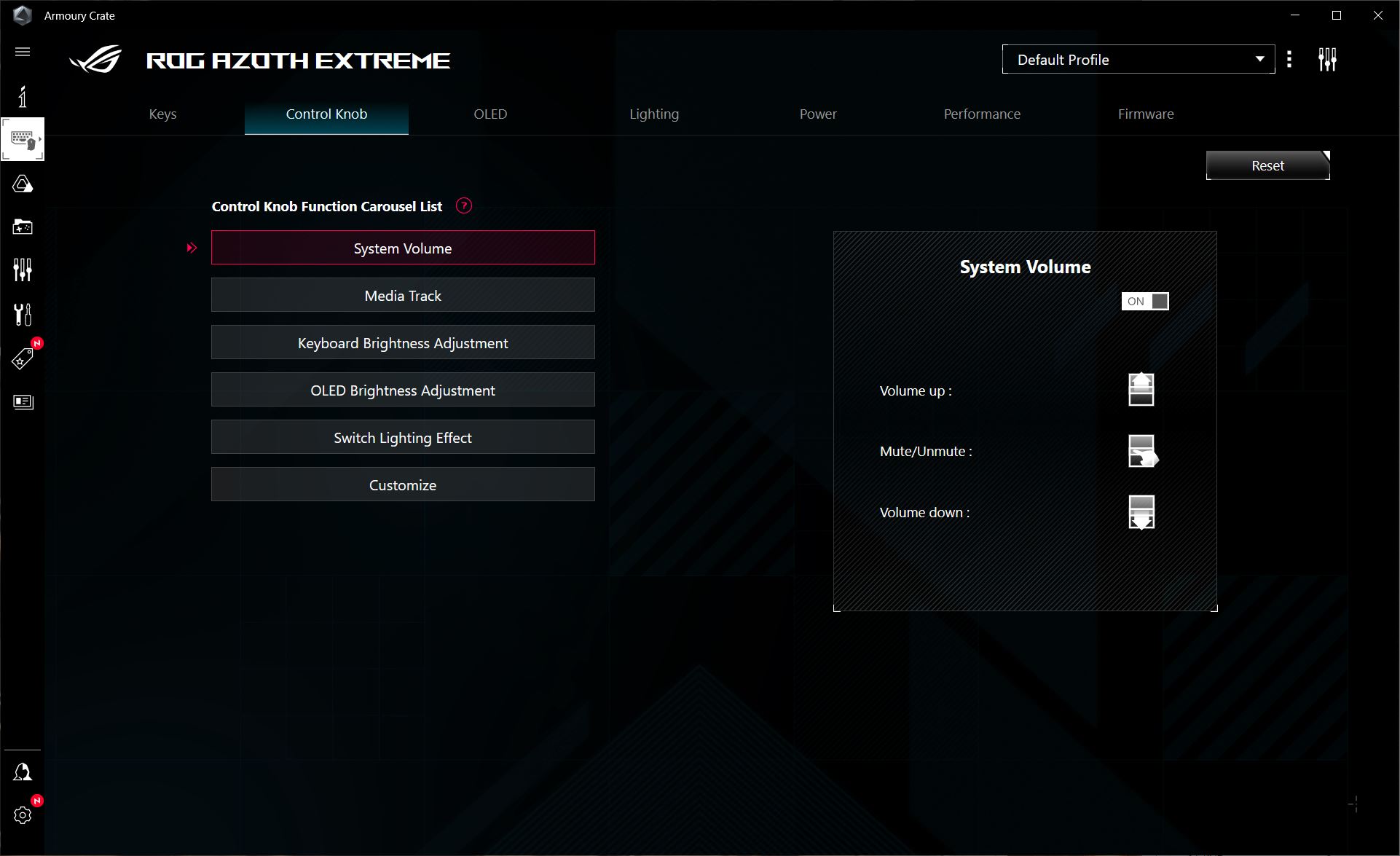Open the OLED tab
This screenshot has height=856, width=1400.
490,114
